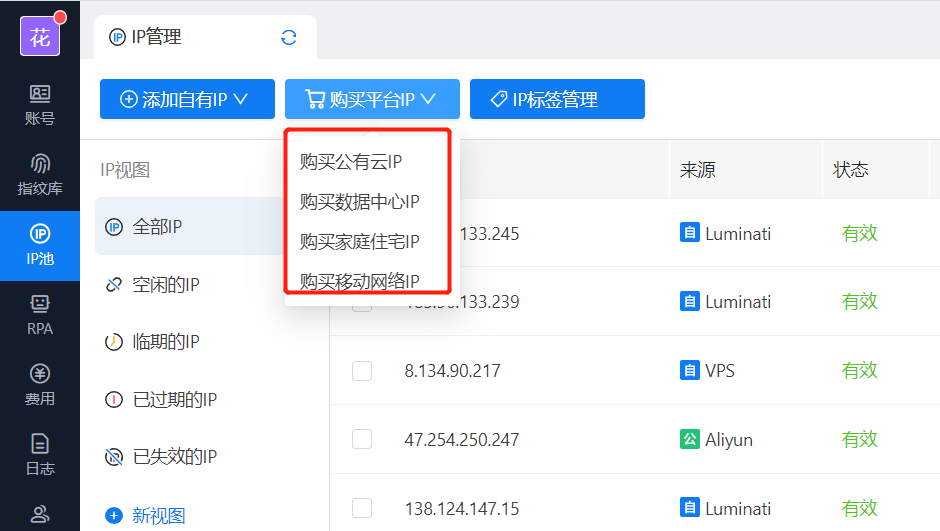This screenshot has width=940, height=531.
Task: Select the IP池 sidebar icon
Action: point(40,244)
